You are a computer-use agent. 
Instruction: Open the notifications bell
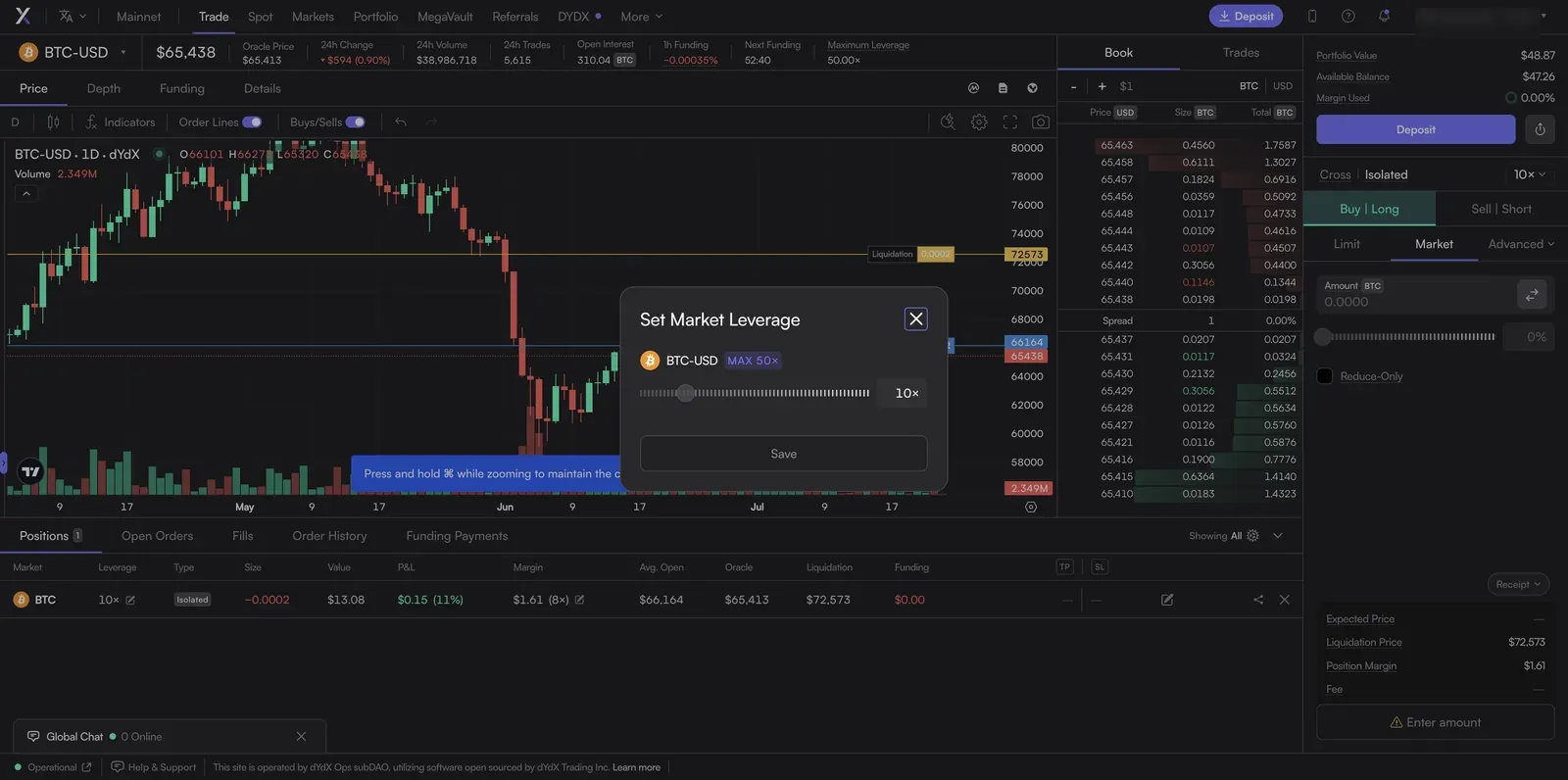(x=1384, y=16)
